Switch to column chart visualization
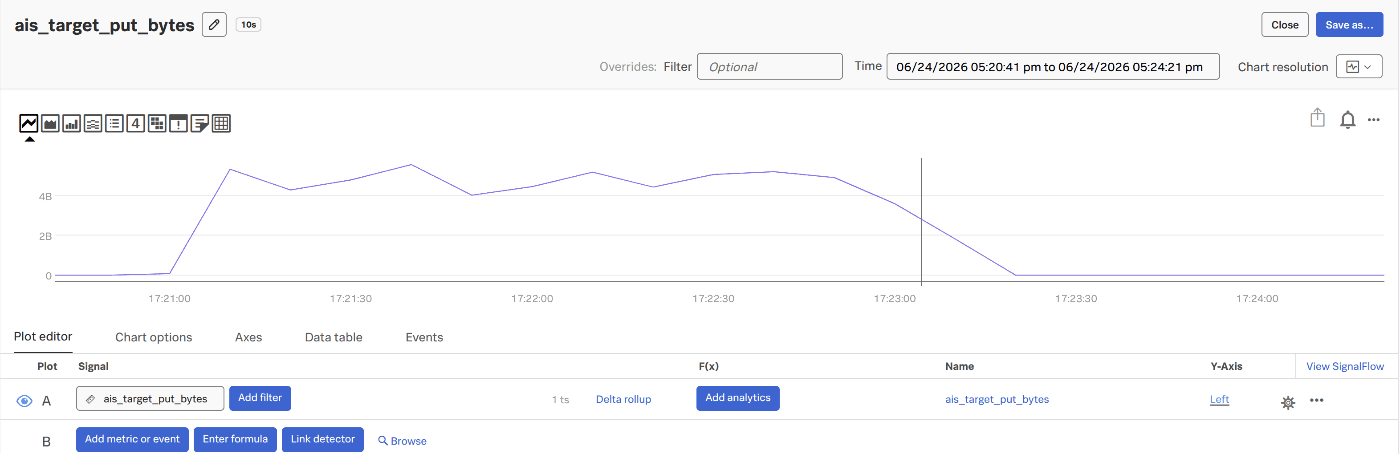Viewport: 1400px width, 454px height. pos(71,123)
